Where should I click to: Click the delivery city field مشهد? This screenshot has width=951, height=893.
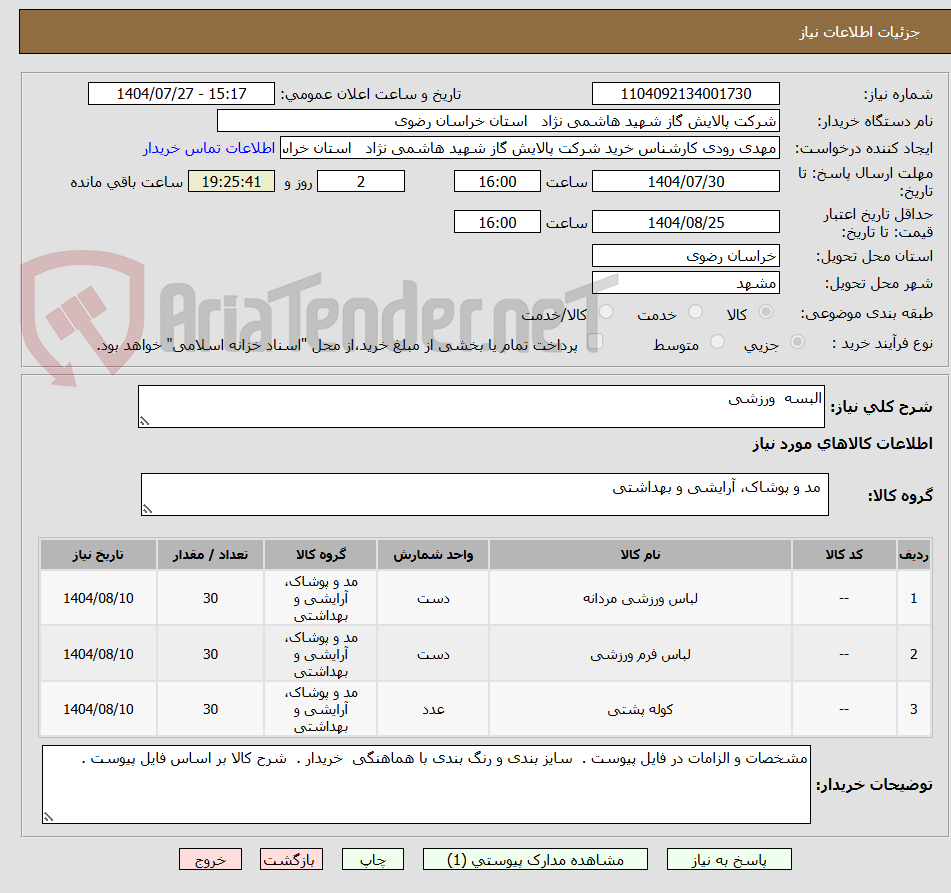pyautogui.click(x=685, y=283)
